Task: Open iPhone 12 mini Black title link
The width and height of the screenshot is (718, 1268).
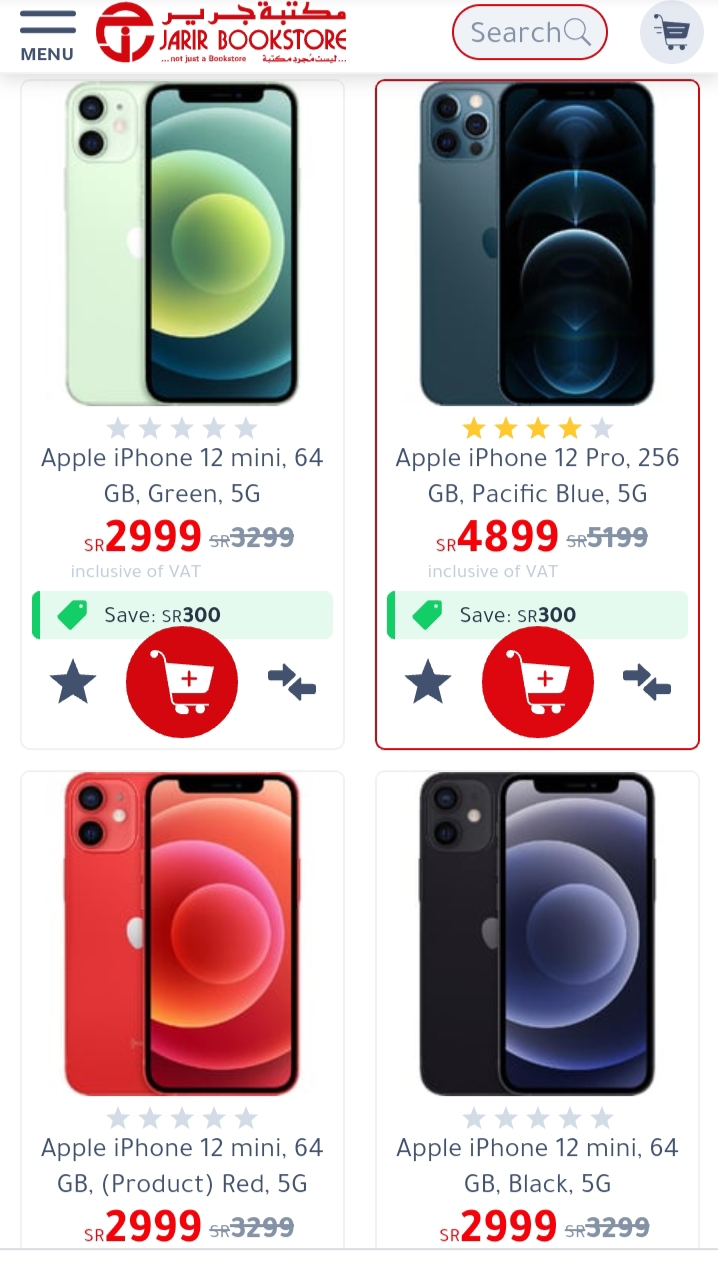Action: click(x=538, y=1166)
